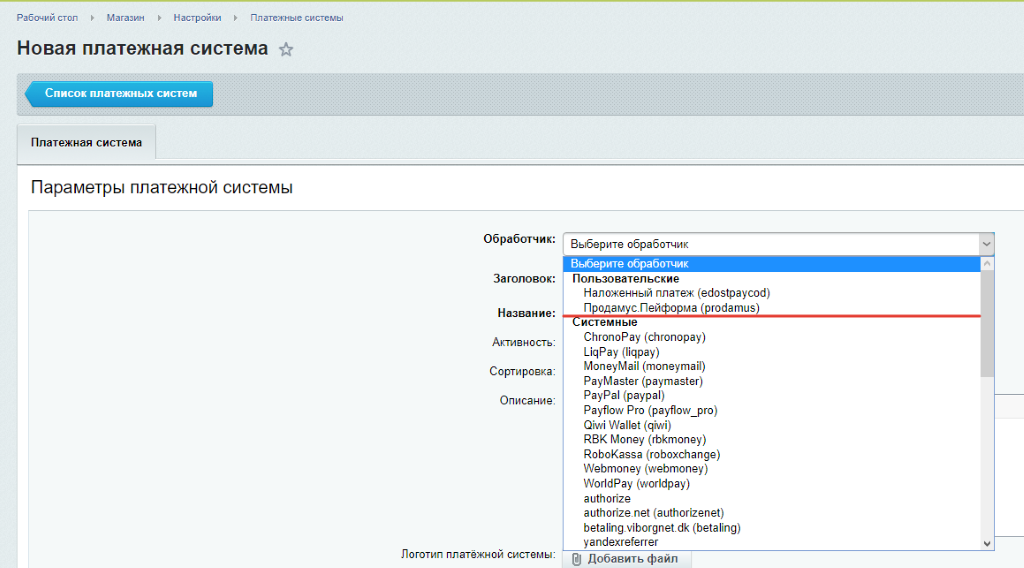The width and height of the screenshot is (1024, 568).
Task: Click the Логотип платёжной системы label
Action: click(x=478, y=554)
